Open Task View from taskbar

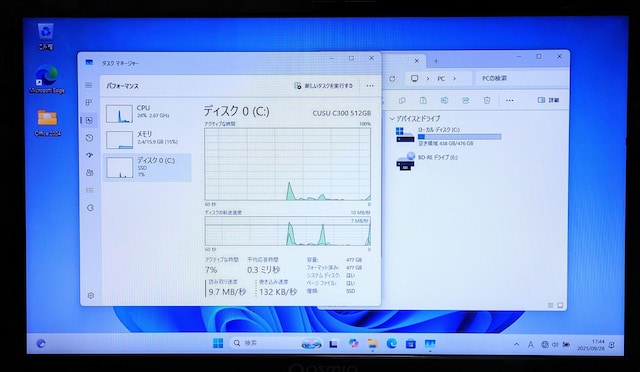(333, 344)
